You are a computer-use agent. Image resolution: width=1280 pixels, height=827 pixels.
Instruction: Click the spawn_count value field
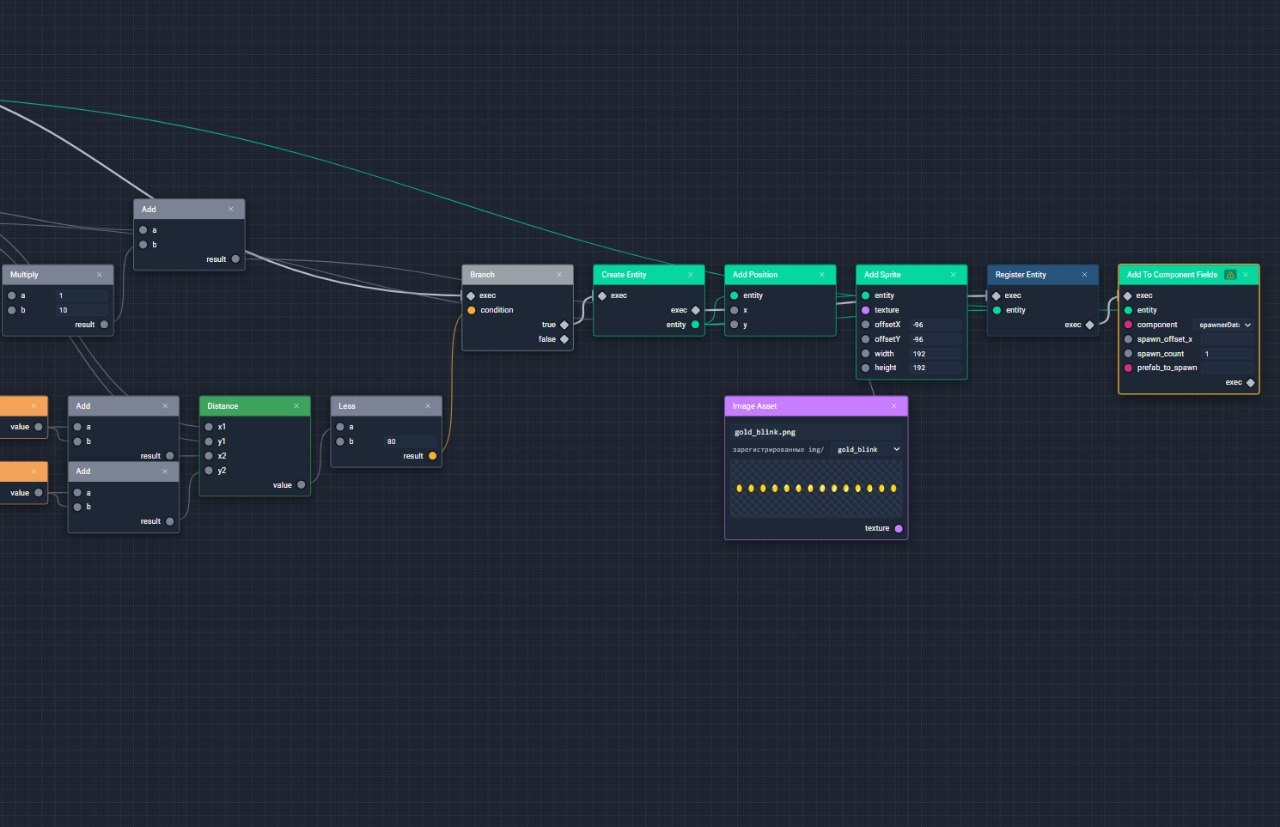tap(1227, 354)
